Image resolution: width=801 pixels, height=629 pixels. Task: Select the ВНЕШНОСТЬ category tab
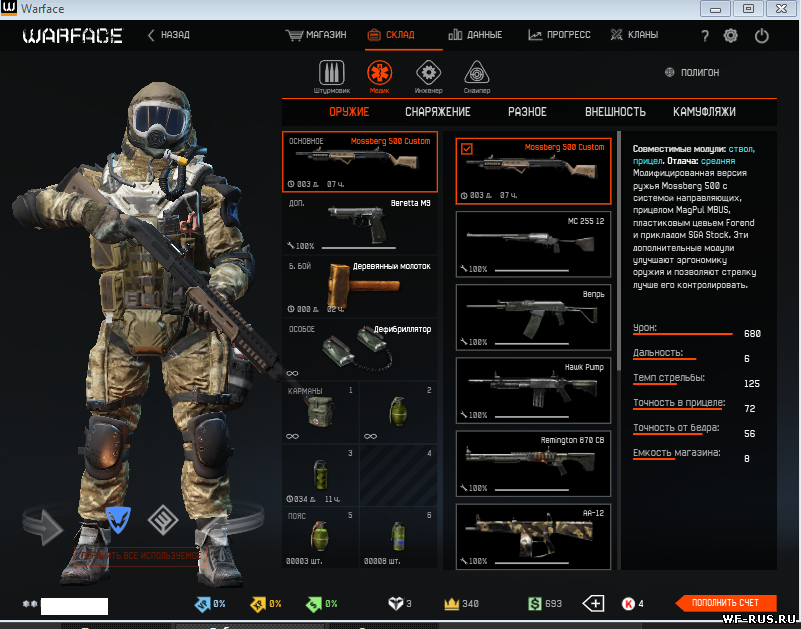tap(615, 112)
